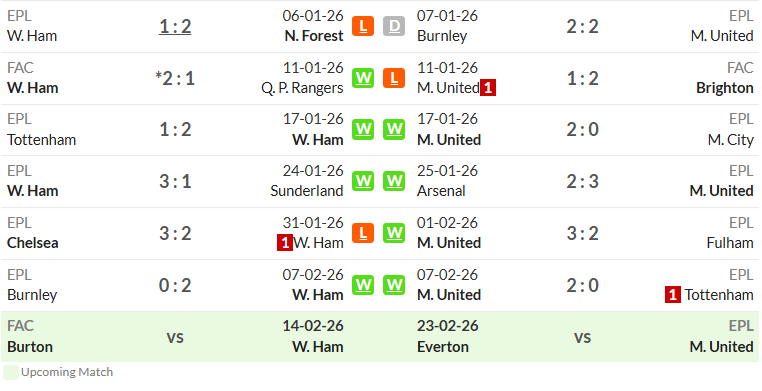
Task: Click the Chelsea team name
Action: pos(33,243)
